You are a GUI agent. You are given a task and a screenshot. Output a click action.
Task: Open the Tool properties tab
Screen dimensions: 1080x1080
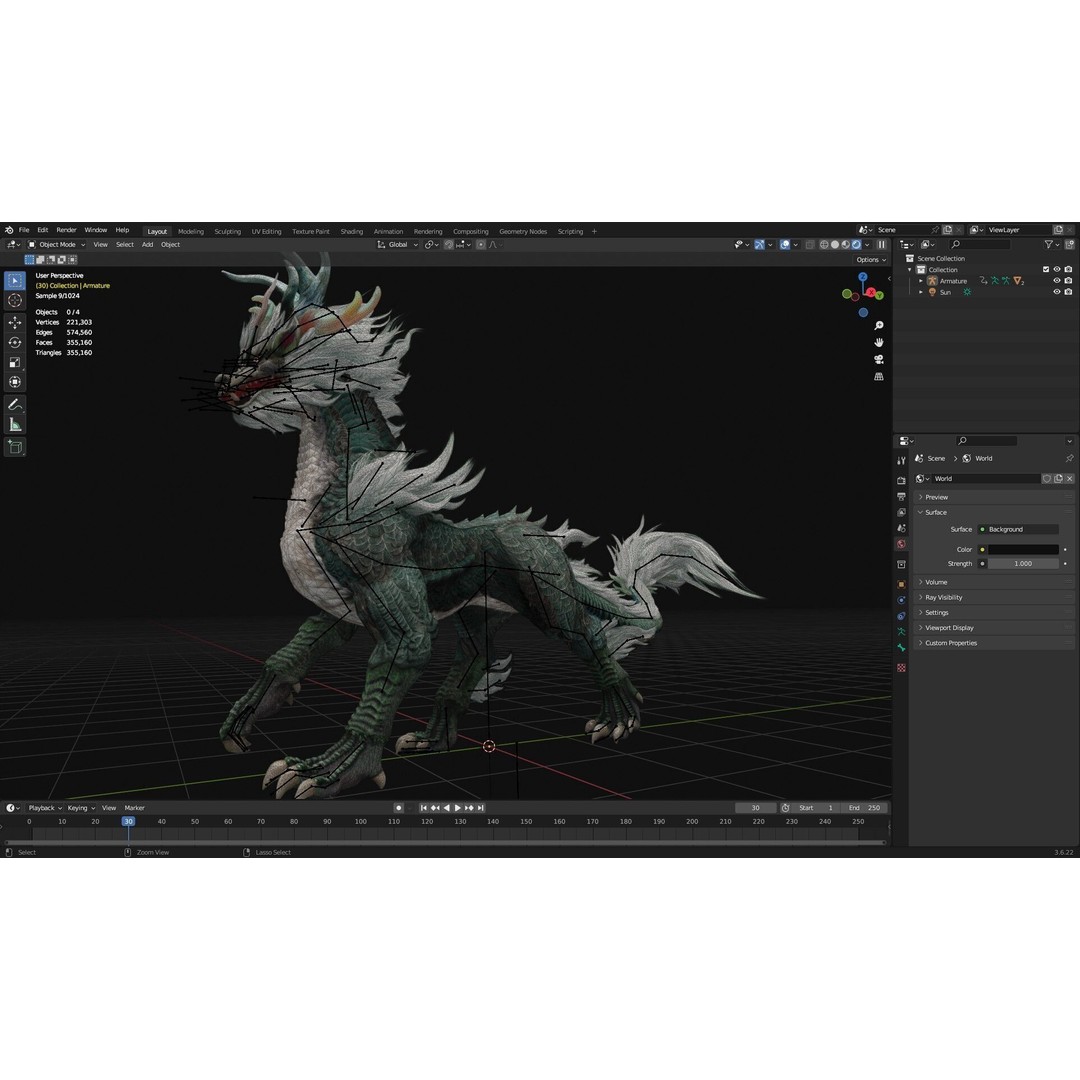coord(901,460)
